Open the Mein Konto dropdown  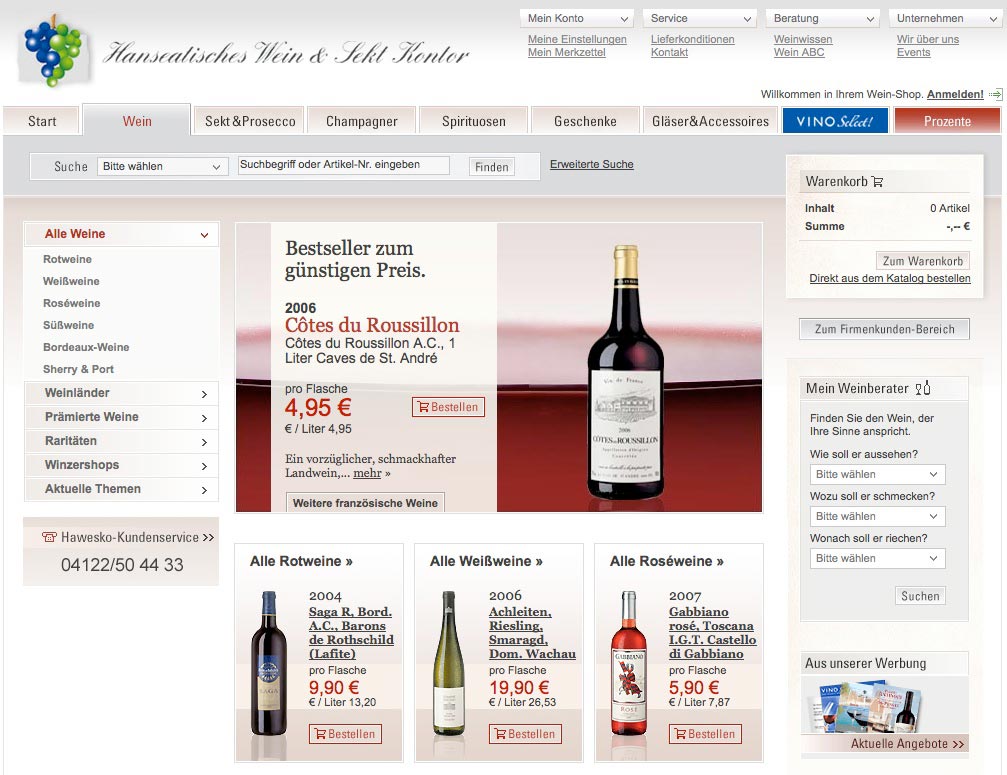(577, 19)
